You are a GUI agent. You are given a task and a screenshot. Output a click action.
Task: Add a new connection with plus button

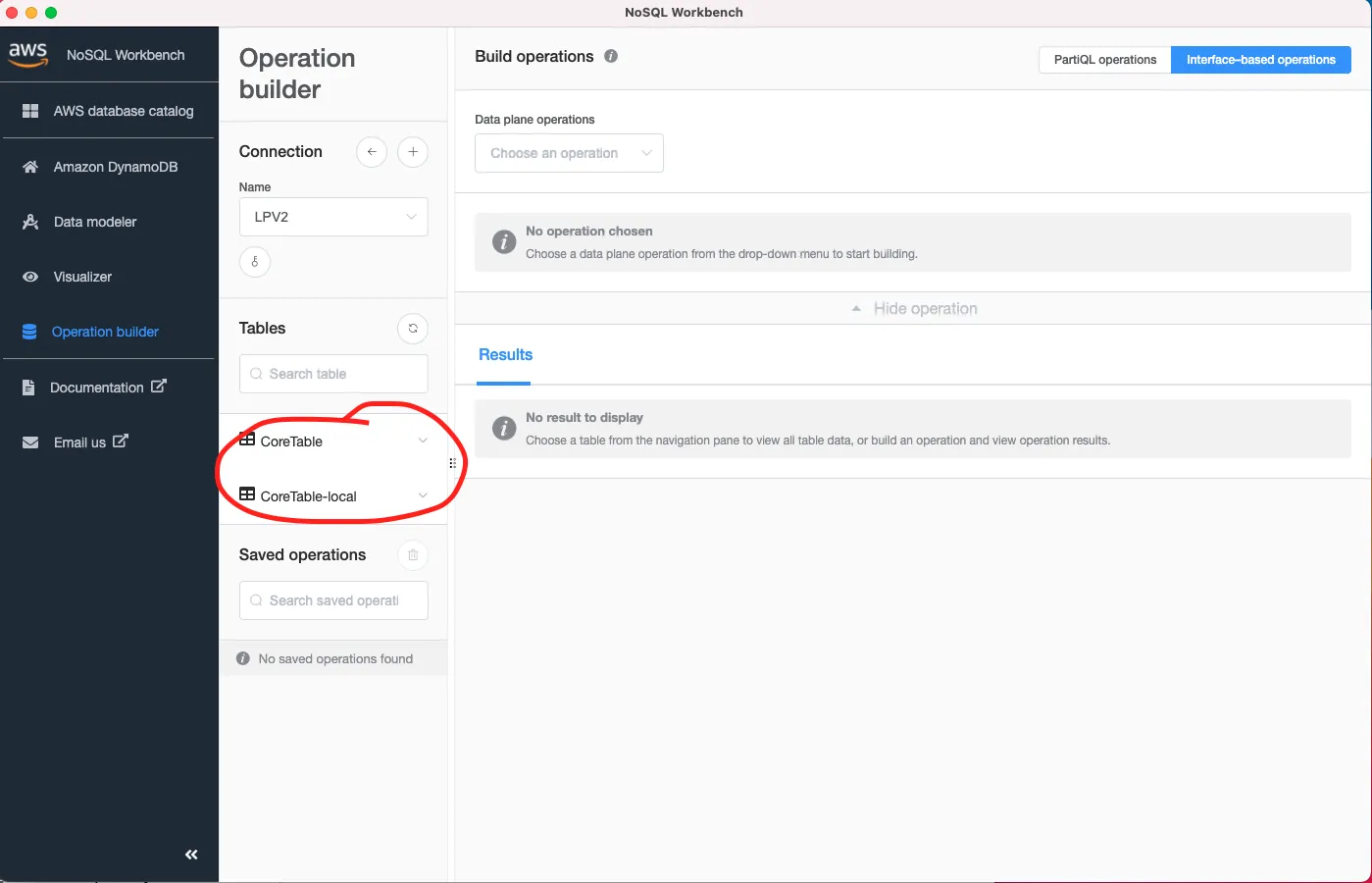click(x=413, y=152)
